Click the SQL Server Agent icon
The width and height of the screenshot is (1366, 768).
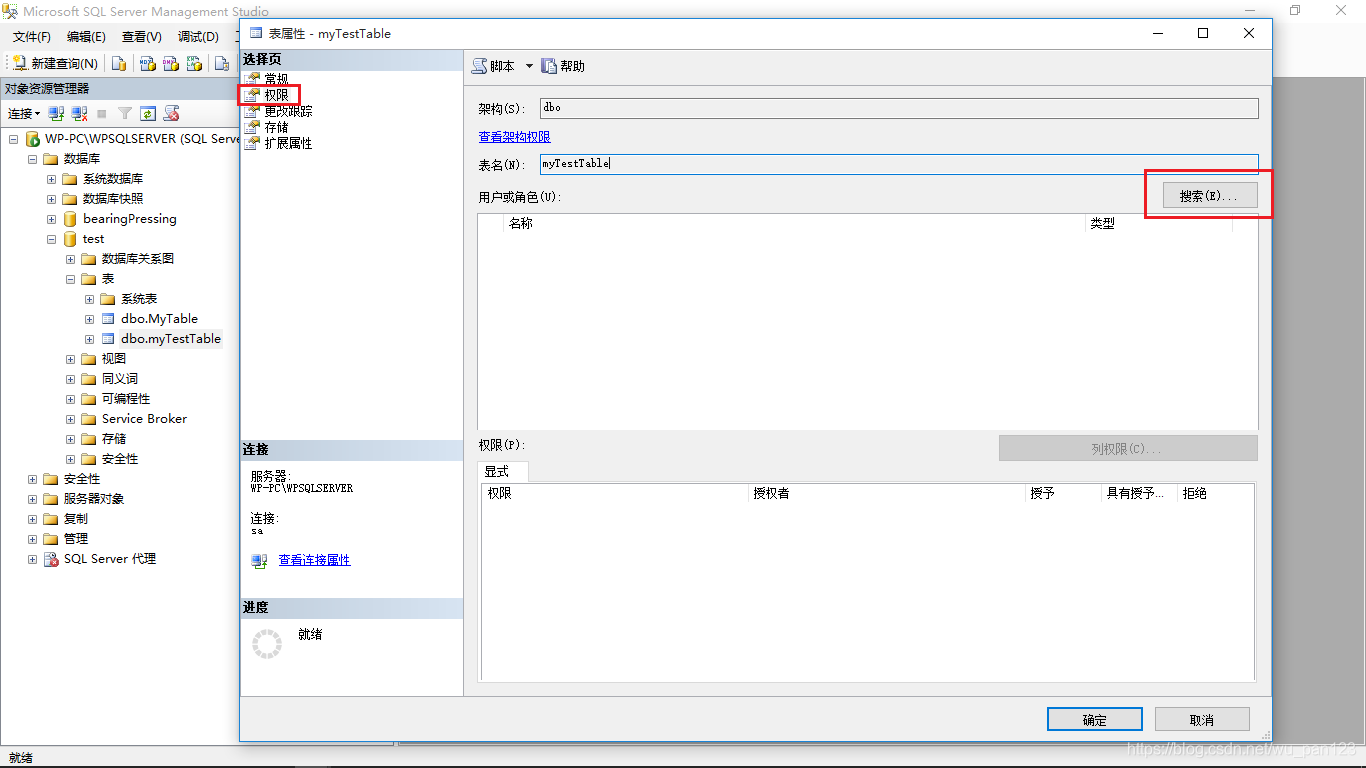coord(51,559)
